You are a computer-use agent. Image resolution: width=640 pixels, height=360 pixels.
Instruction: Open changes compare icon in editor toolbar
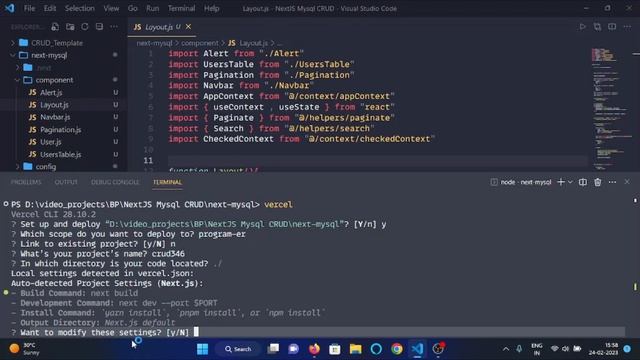tap(597, 27)
